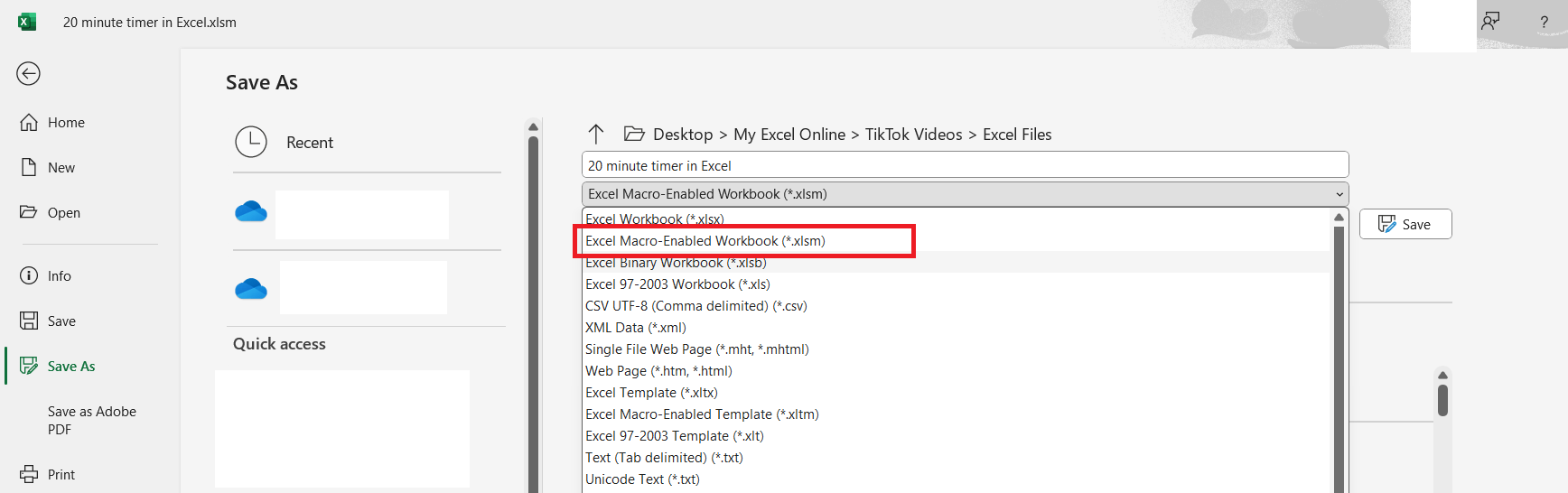The width and height of the screenshot is (1568, 493).
Task: Navigate to My Excel Online folder
Action: pos(789,135)
